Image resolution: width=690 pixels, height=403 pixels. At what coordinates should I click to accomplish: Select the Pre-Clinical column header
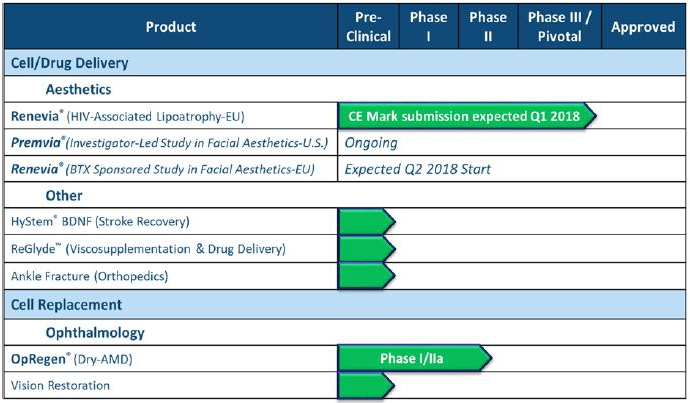click(367, 27)
